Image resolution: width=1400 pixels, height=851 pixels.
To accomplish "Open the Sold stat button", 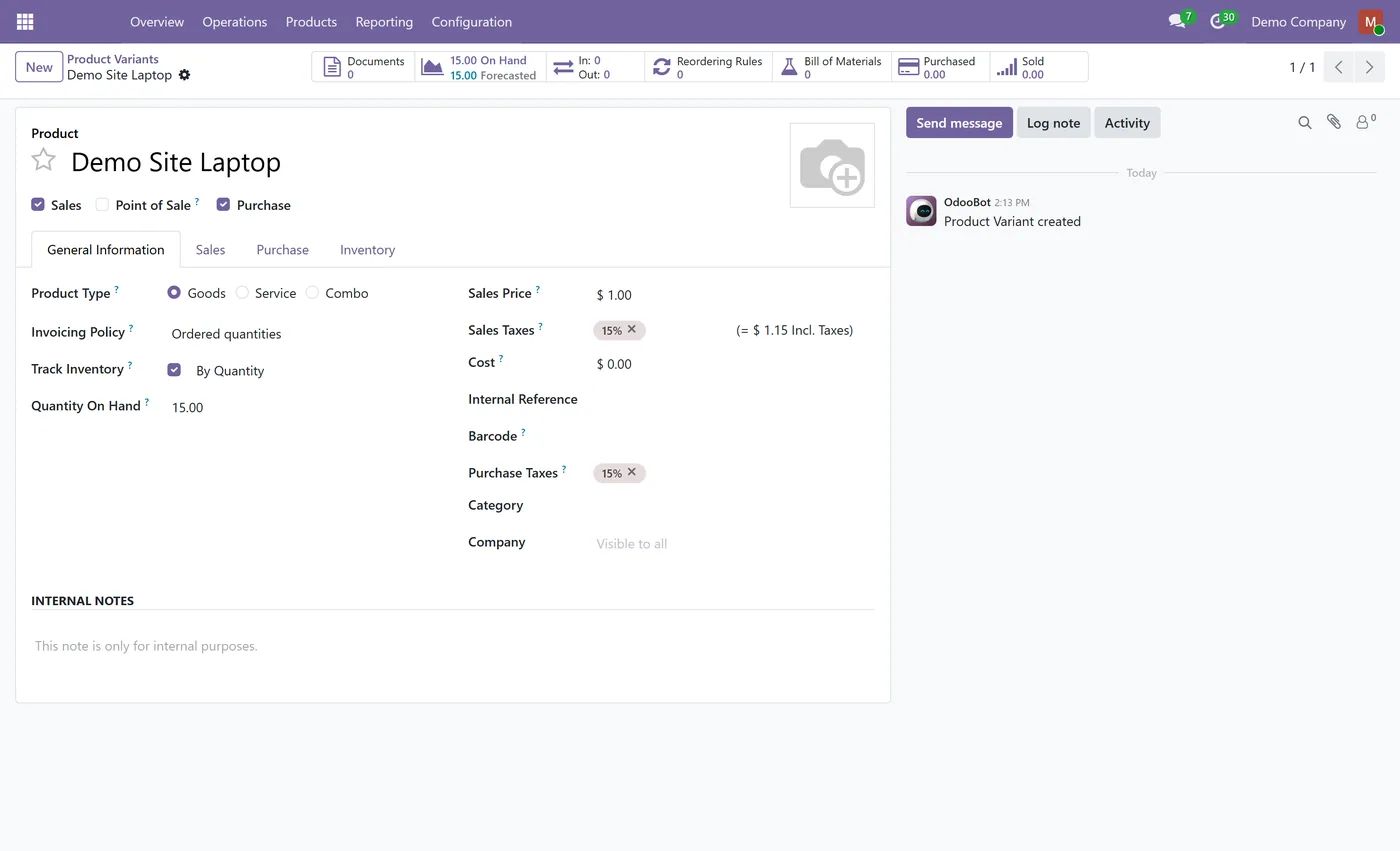I will (x=1038, y=67).
